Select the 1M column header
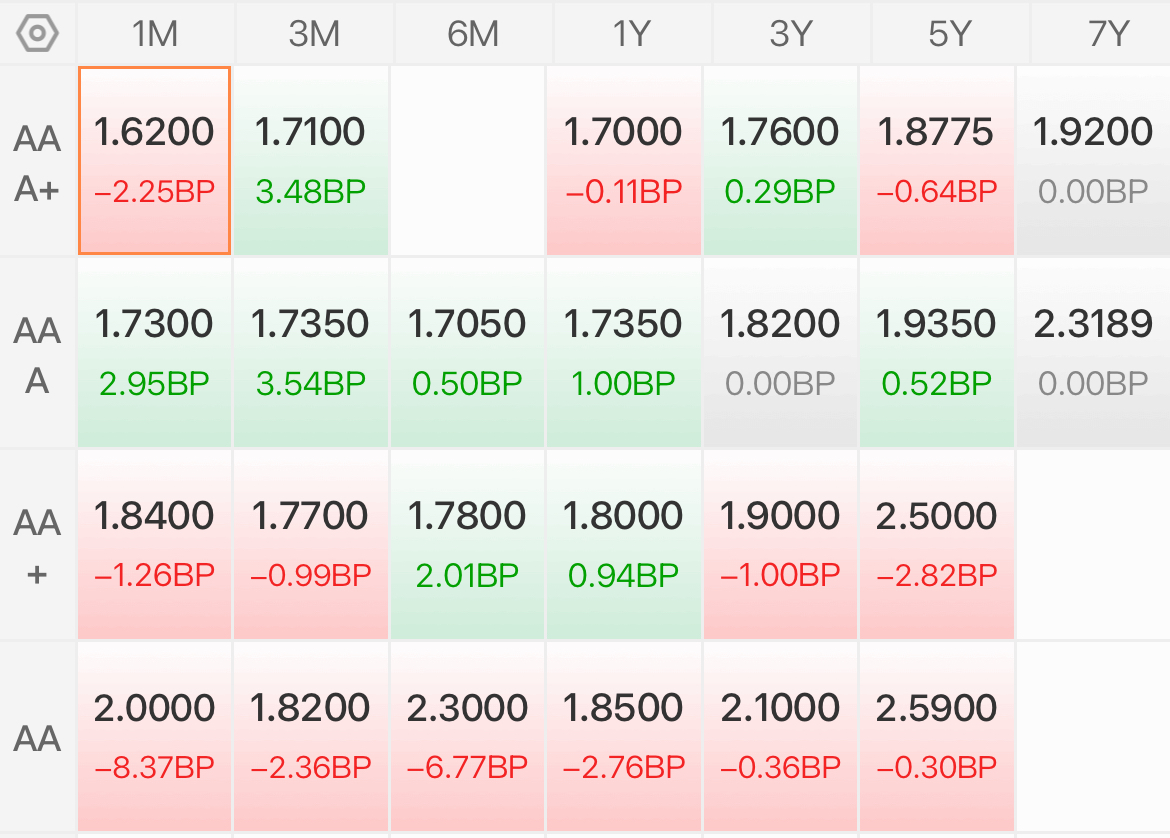The image size is (1170, 838). 155,34
